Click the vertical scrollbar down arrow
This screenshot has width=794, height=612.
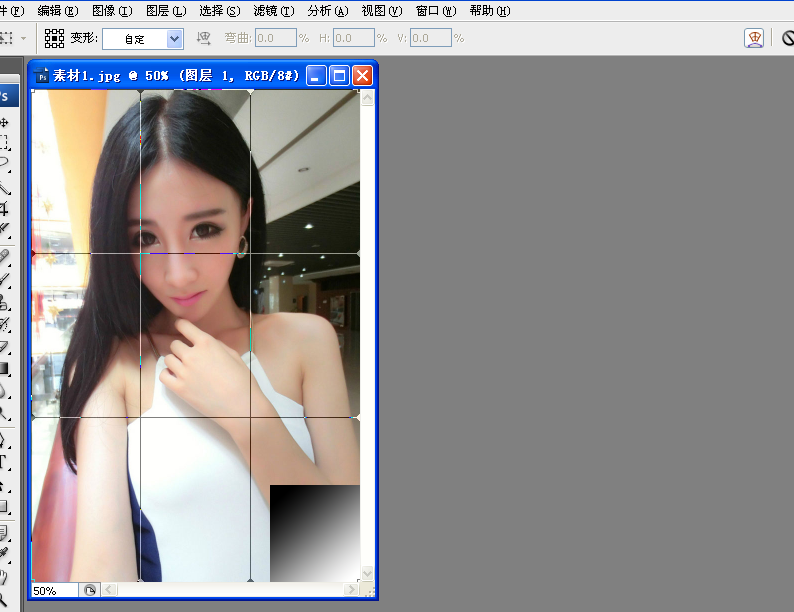(x=368, y=574)
